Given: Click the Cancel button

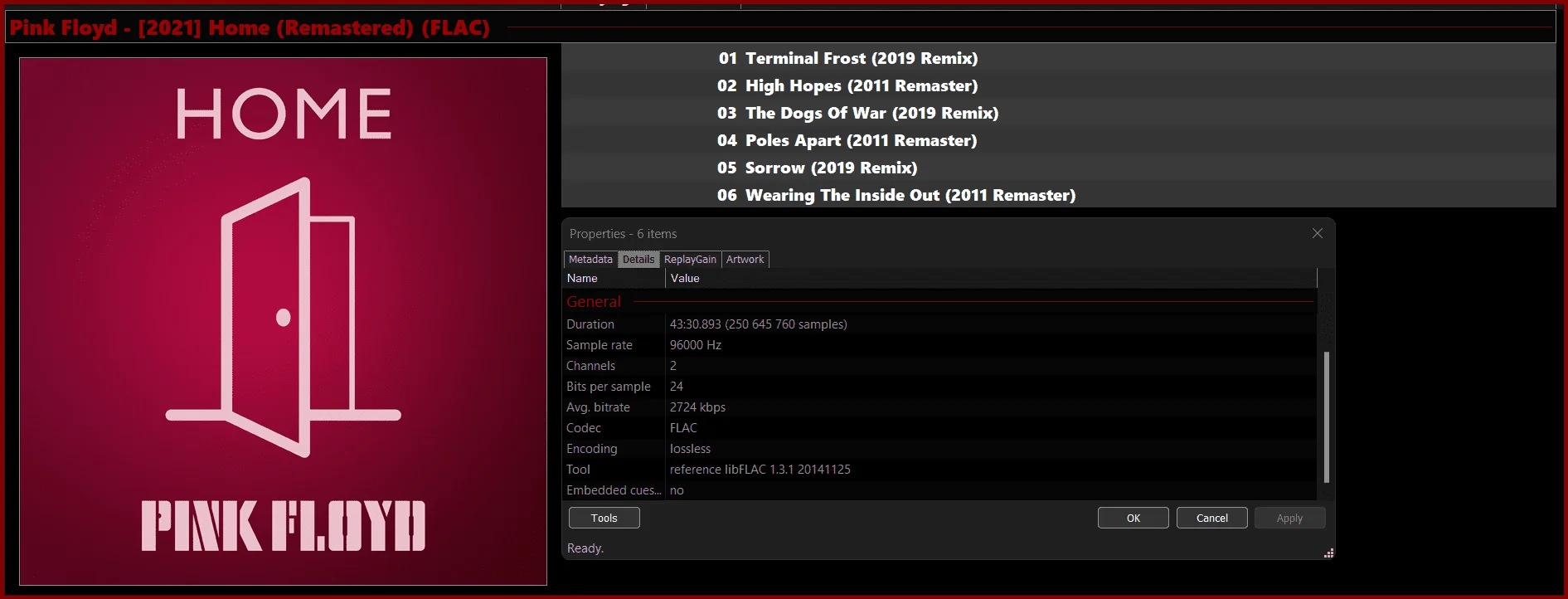Looking at the screenshot, I should point(1211,518).
